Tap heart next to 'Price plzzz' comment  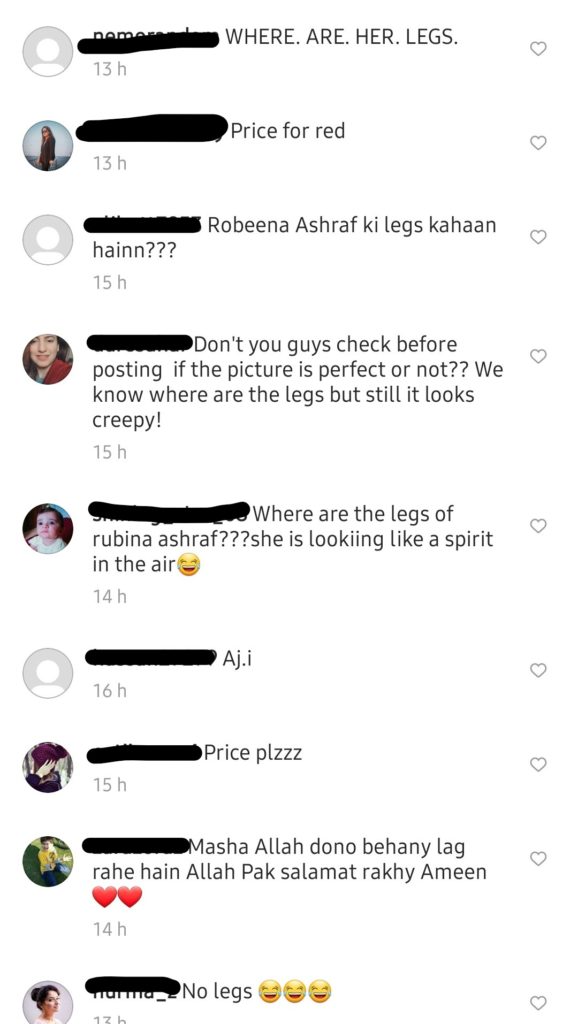point(538,764)
